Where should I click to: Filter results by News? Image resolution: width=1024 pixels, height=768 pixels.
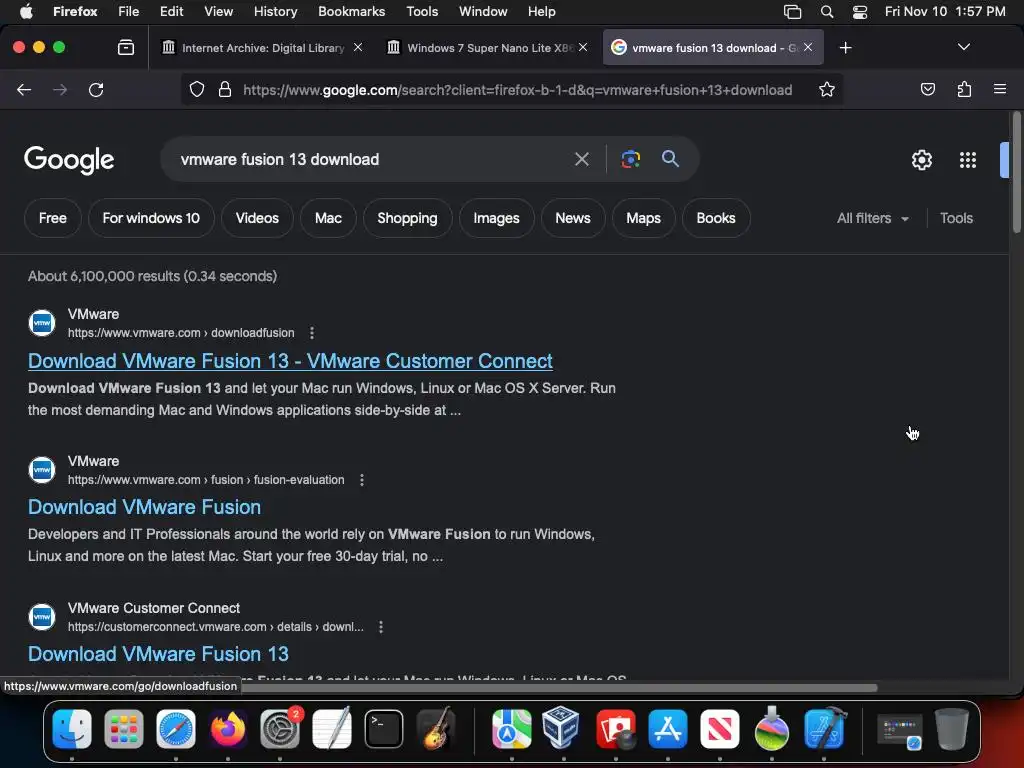pos(573,218)
